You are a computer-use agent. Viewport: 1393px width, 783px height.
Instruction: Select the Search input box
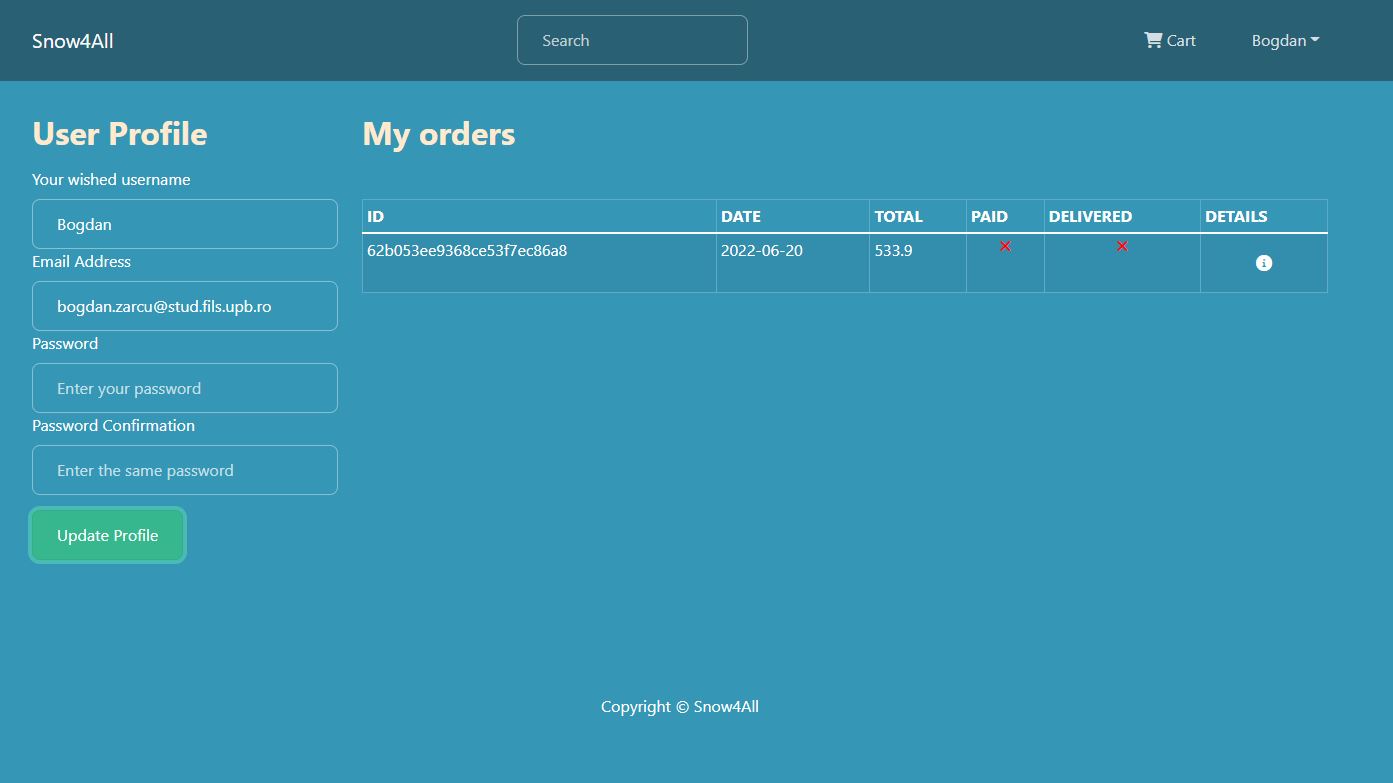632,40
